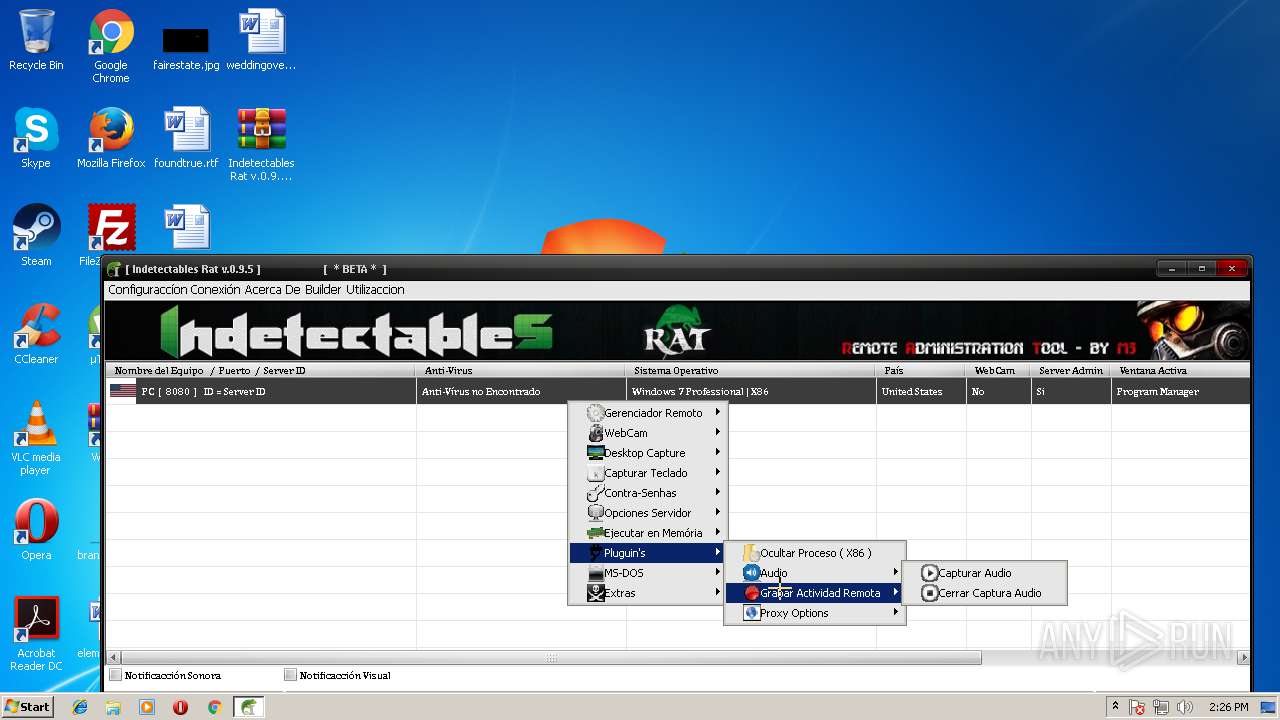The width and height of the screenshot is (1280, 720).
Task: Open the Acerca De menu
Action: (273, 290)
